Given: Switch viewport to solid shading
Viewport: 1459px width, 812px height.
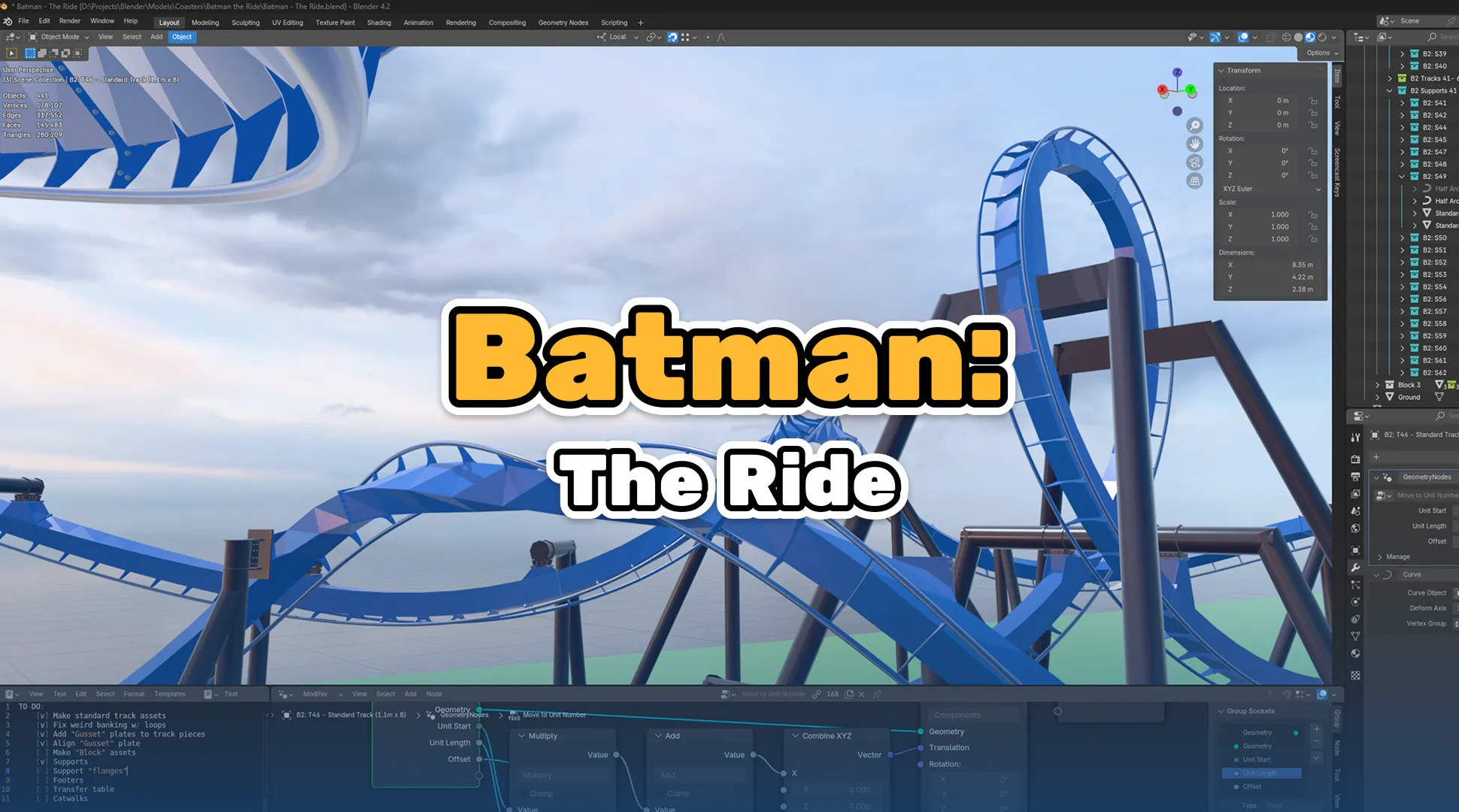Looking at the screenshot, I should (x=1298, y=37).
